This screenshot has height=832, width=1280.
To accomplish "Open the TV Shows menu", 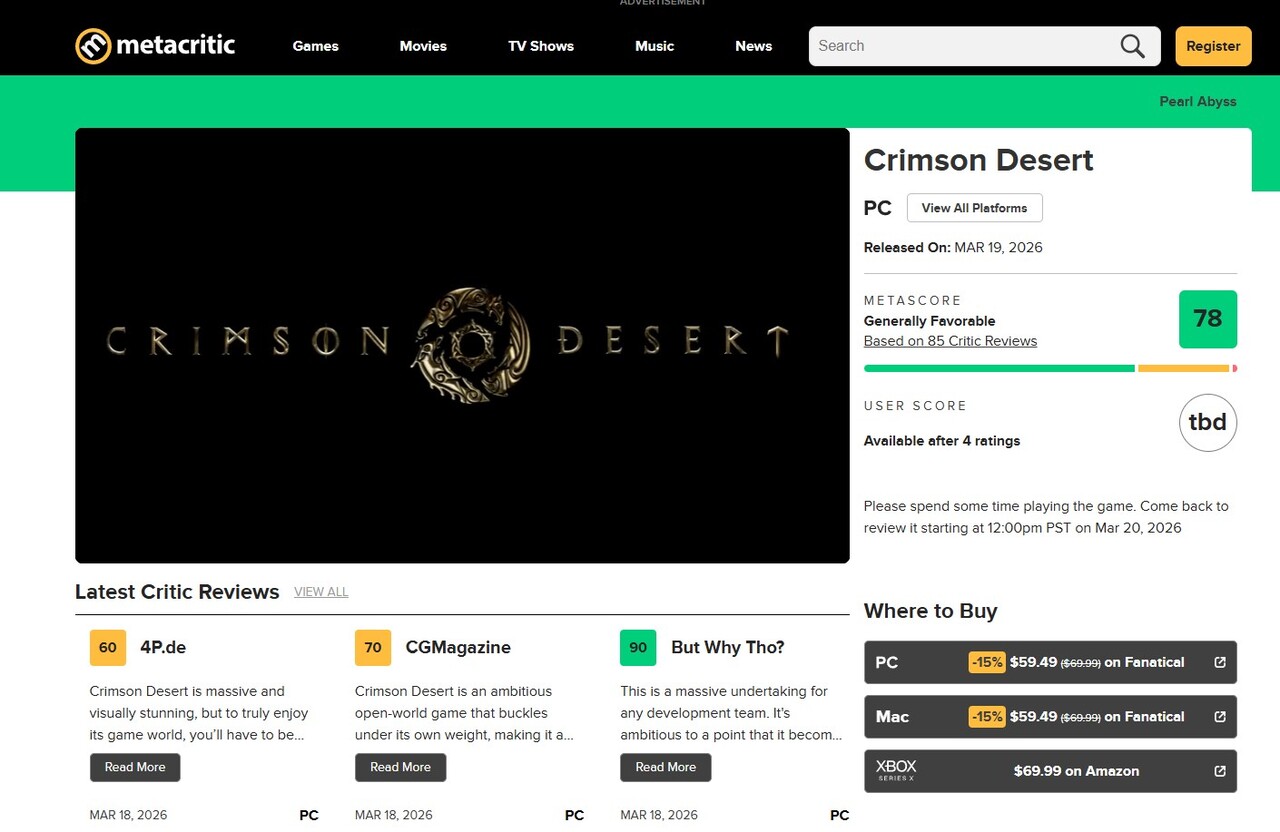I will tap(541, 46).
